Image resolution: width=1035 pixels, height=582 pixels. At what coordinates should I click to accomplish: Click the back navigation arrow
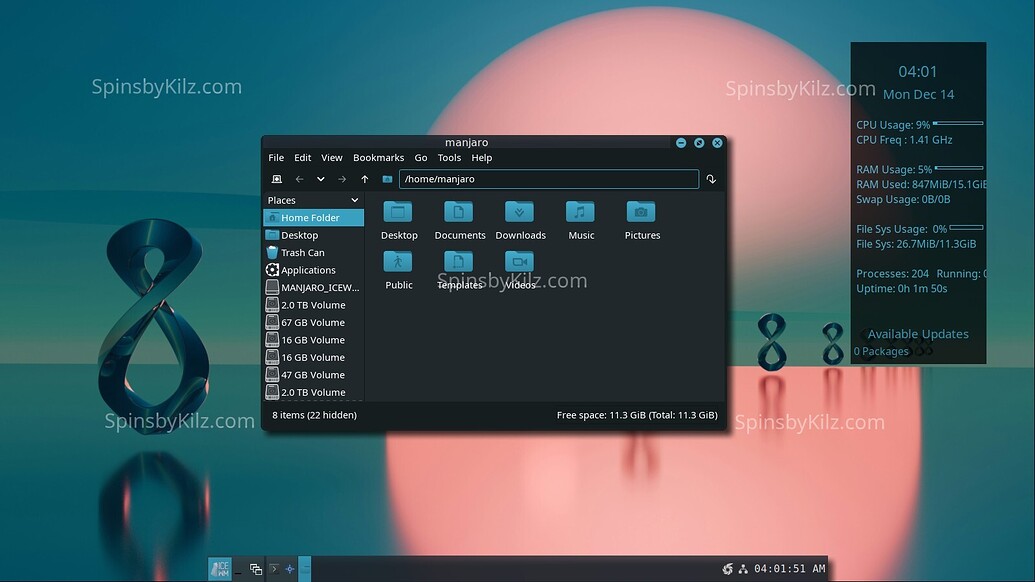pyautogui.click(x=299, y=179)
